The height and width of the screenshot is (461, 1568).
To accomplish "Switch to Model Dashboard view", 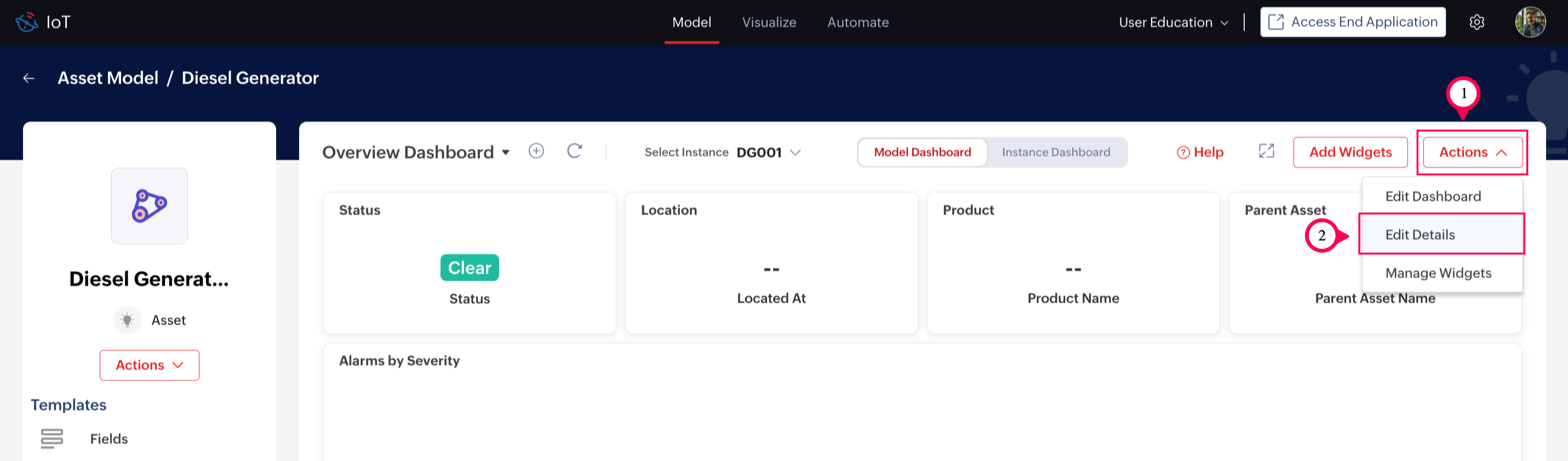I will [x=922, y=152].
